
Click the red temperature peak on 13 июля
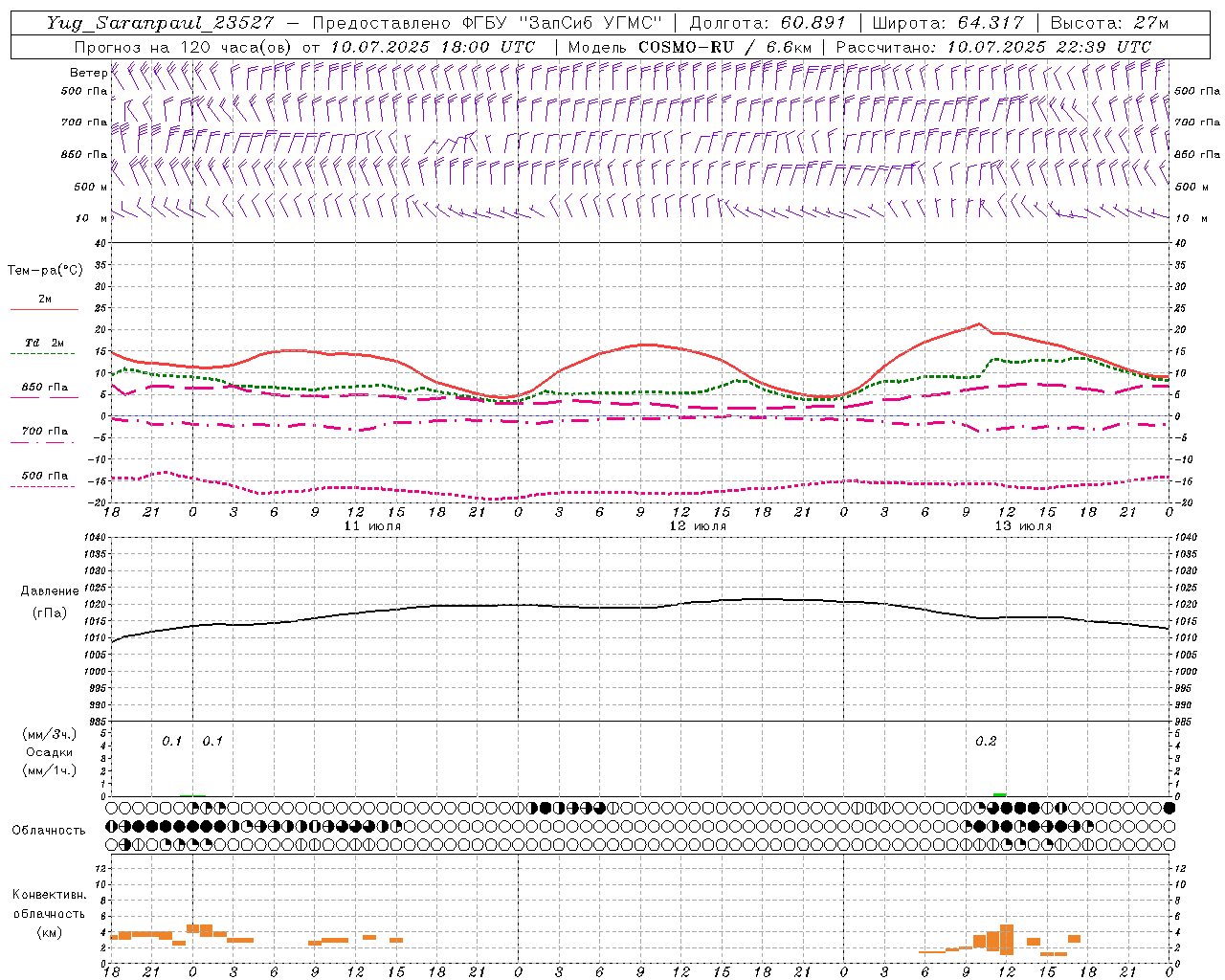tap(978, 324)
